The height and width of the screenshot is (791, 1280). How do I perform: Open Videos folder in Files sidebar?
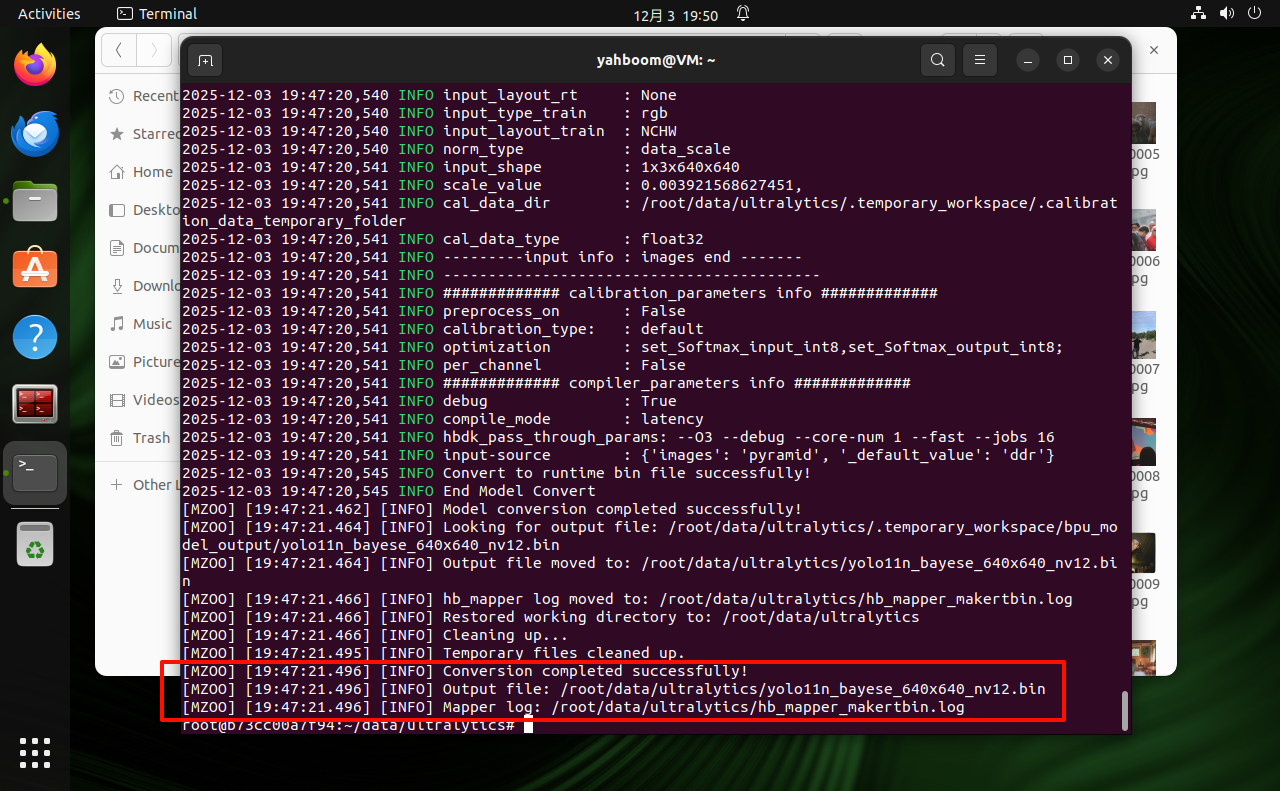pyautogui.click(x=145, y=400)
